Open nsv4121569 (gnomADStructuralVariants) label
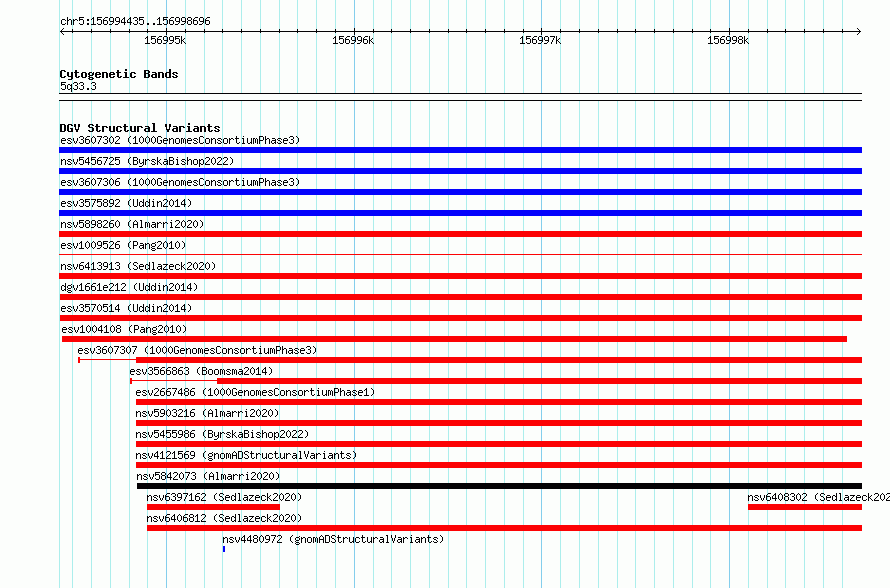Screen dimensions: 890x588 coord(246,455)
